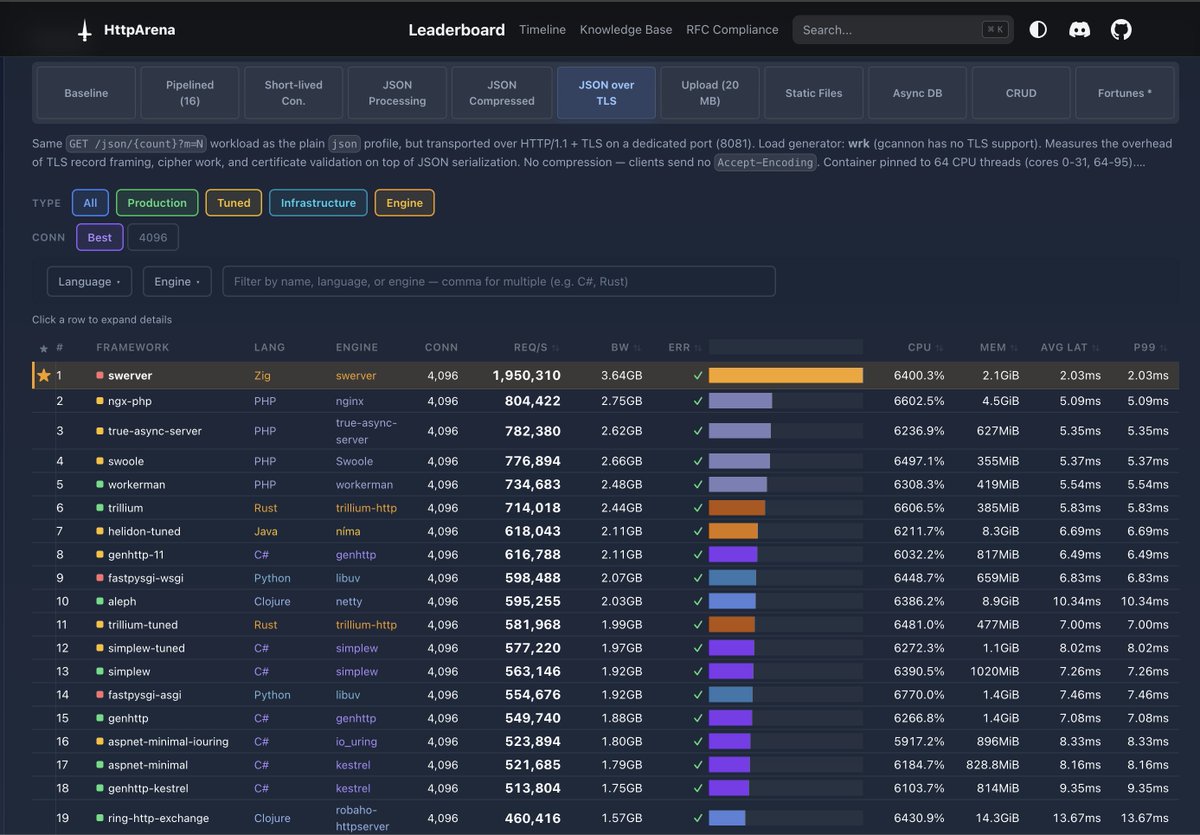Image resolution: width=1200 pixels, height=835 pixels.
Task: Click the FRAMEWORK column header
Action: [133, 348]
